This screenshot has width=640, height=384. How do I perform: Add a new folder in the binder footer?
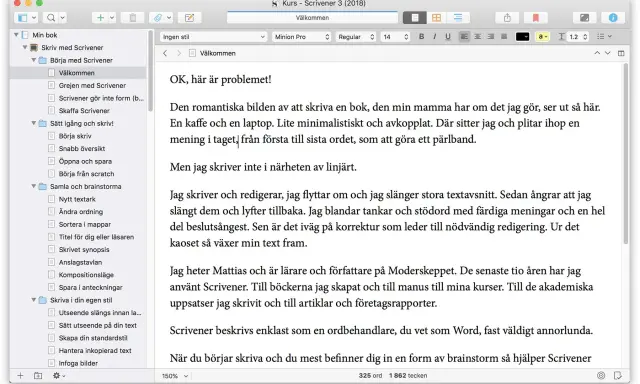point(38,375)
